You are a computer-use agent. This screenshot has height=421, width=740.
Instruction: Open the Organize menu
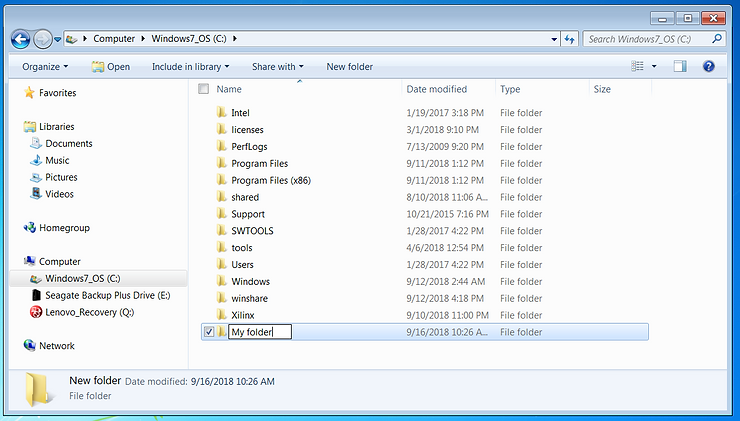pyautogui.click(x=45, y=67)
